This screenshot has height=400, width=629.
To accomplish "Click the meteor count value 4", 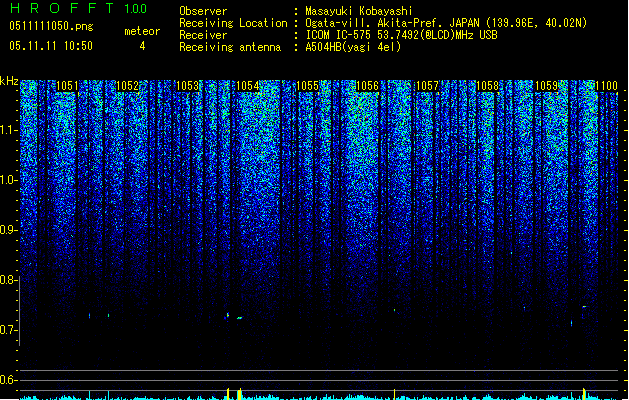I will coord(142,46).
